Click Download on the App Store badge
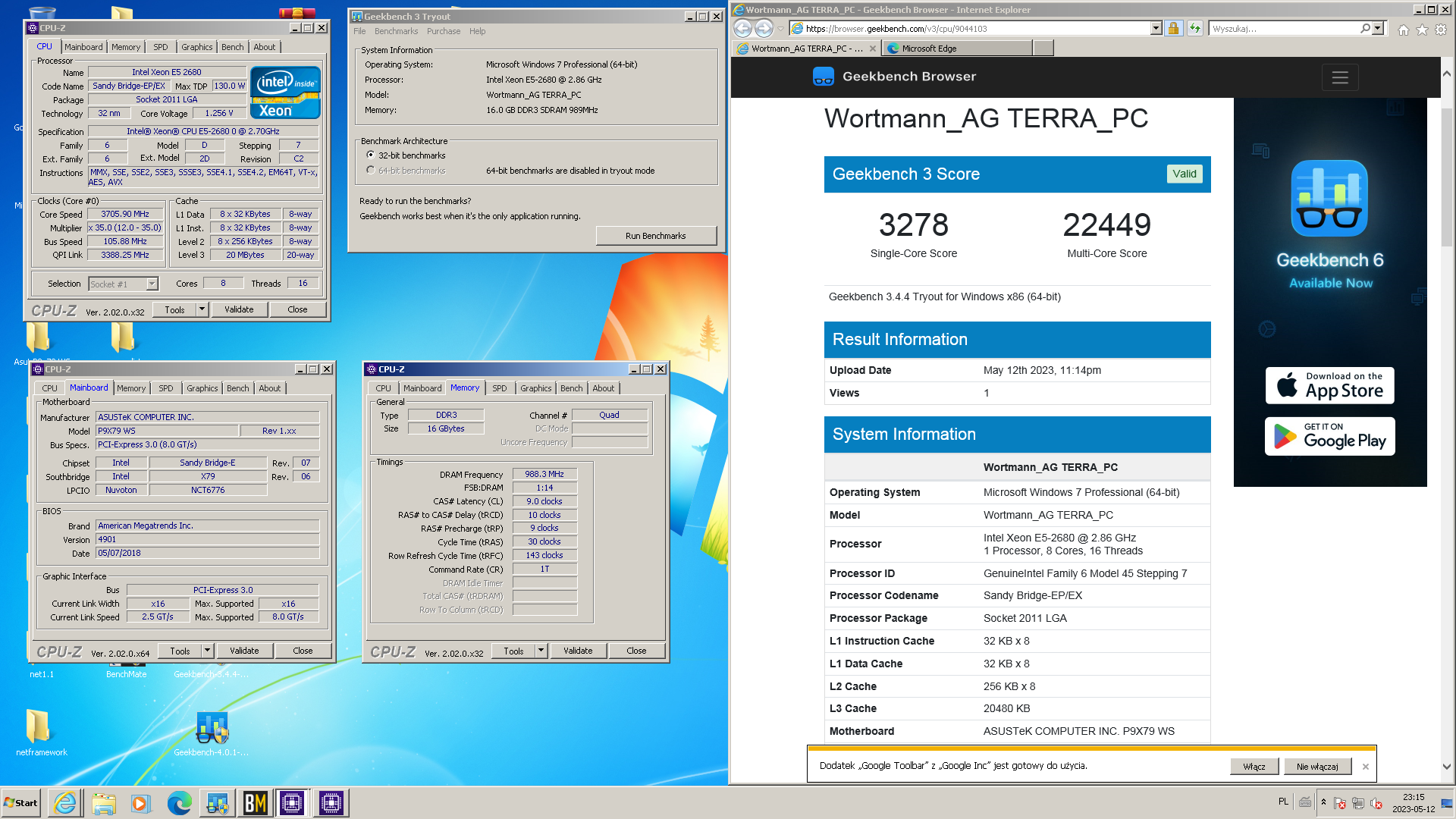Screen dimensions: 1456x819 pos(1330,385)
